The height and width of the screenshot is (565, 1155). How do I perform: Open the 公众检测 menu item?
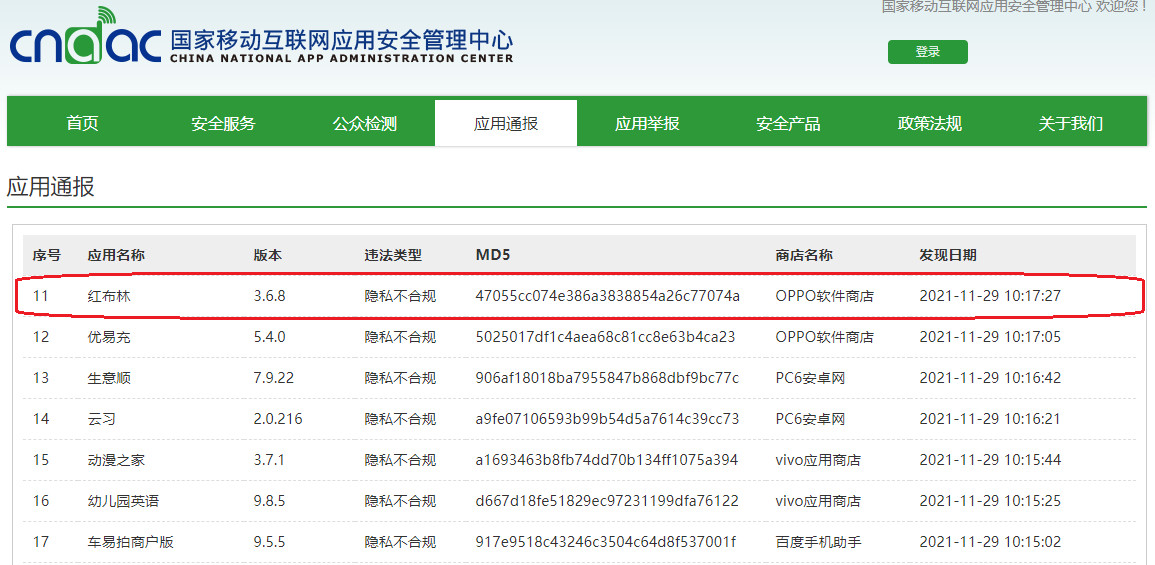pos(365,123)
